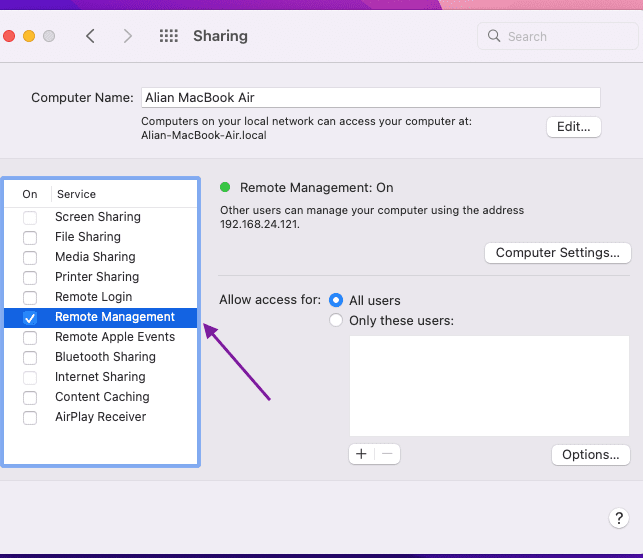Open the show-all preferences grid
Image resolution: width=643 pixels, height=558 pixels.
[x=169, y=36]
